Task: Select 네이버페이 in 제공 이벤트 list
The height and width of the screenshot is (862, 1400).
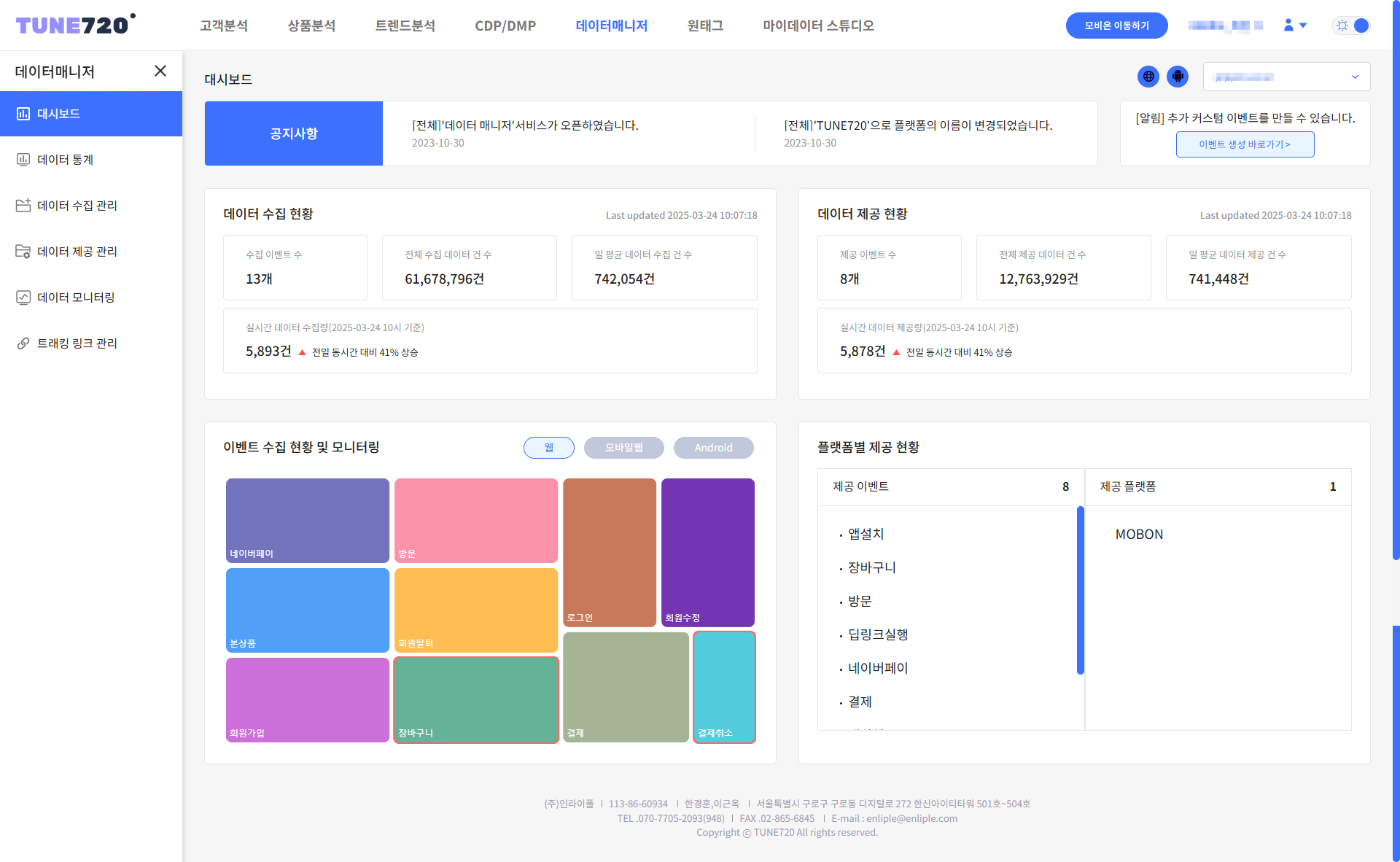Action: pos(878,669)
